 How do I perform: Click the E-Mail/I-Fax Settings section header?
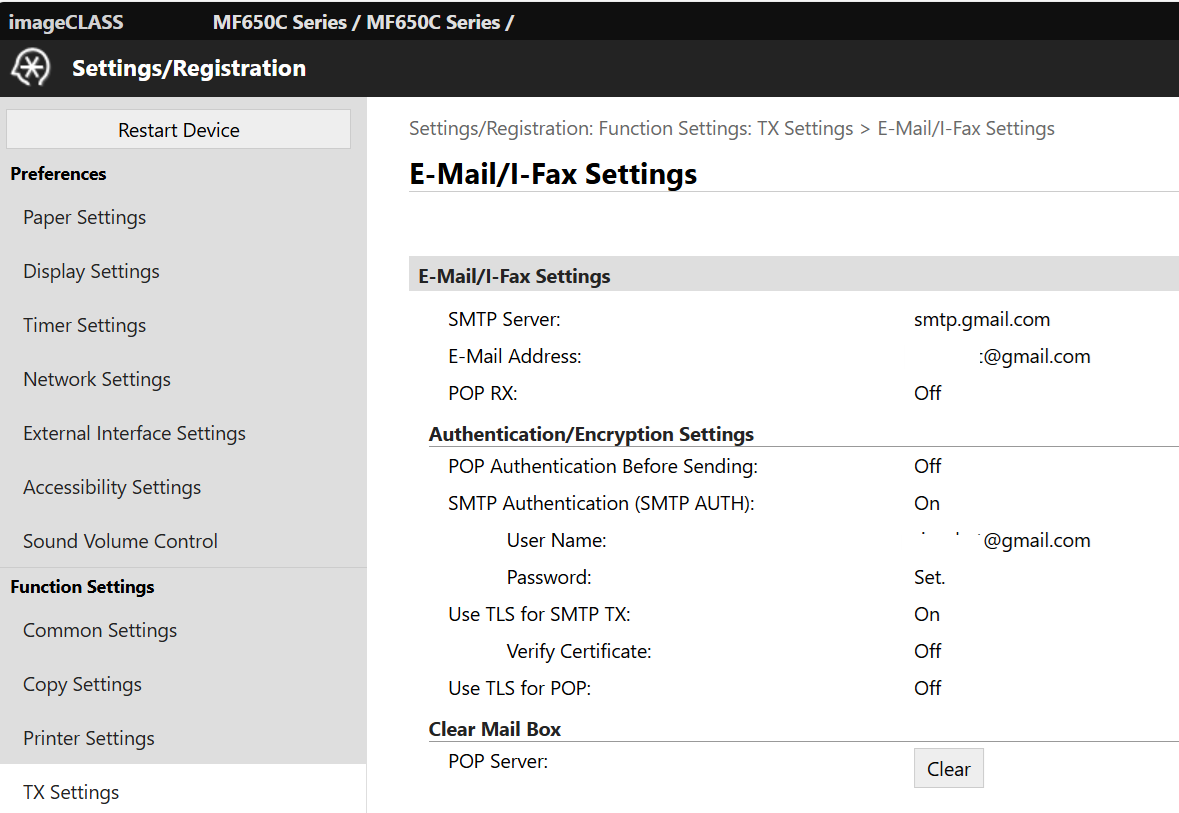coord(514,277)
